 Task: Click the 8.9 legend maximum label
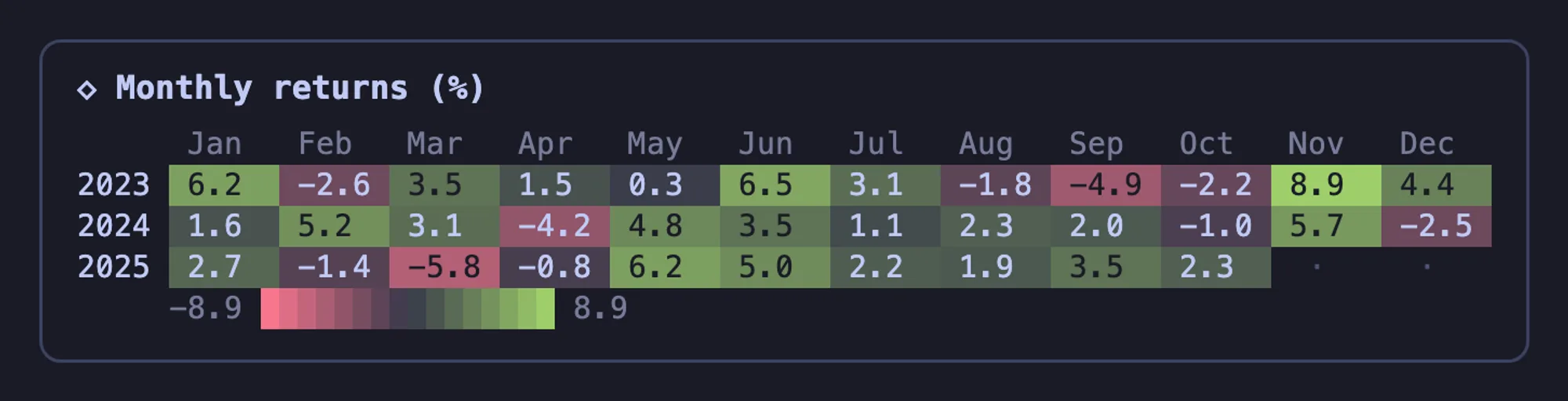[x=601, y=308]
